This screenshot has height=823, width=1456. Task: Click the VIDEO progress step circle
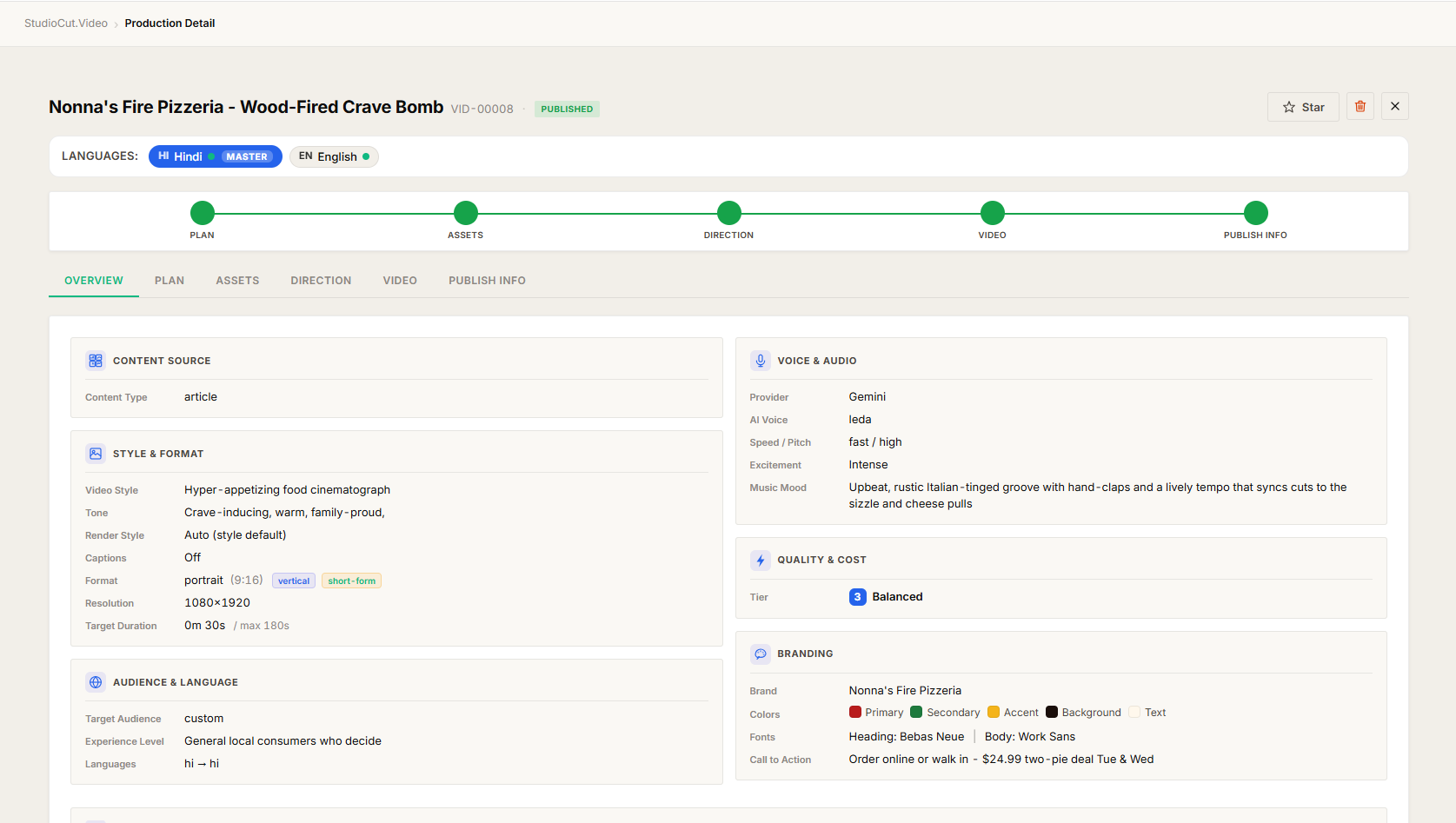click(993, 213)
